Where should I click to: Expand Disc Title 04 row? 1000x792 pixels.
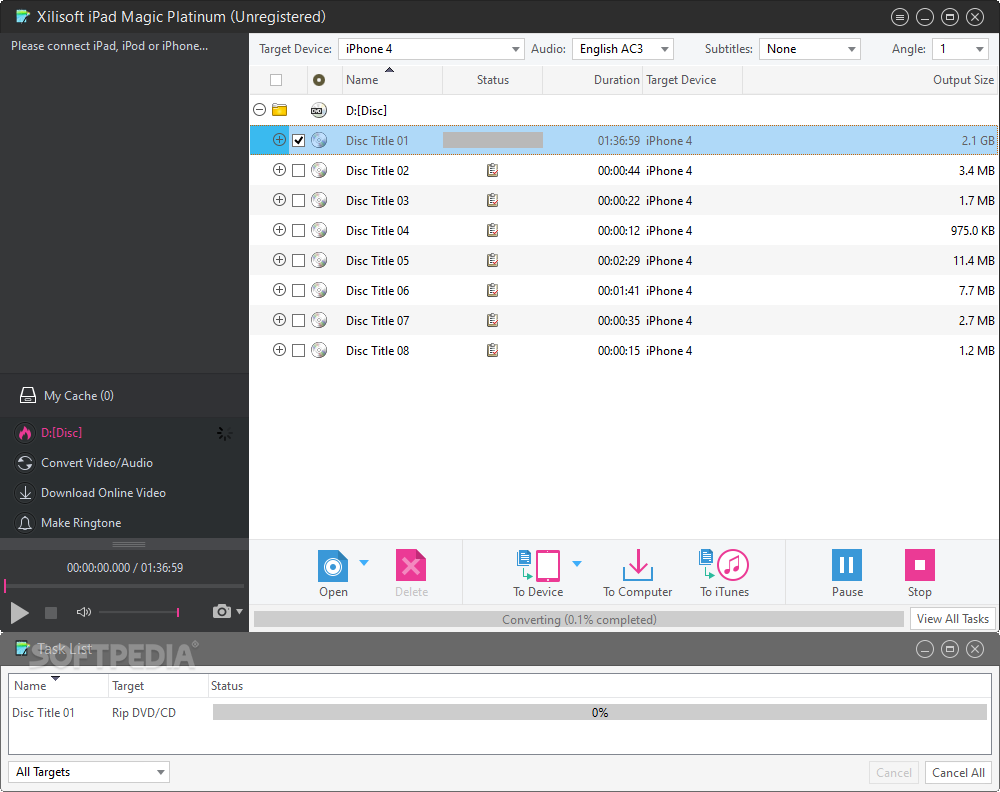279,230
